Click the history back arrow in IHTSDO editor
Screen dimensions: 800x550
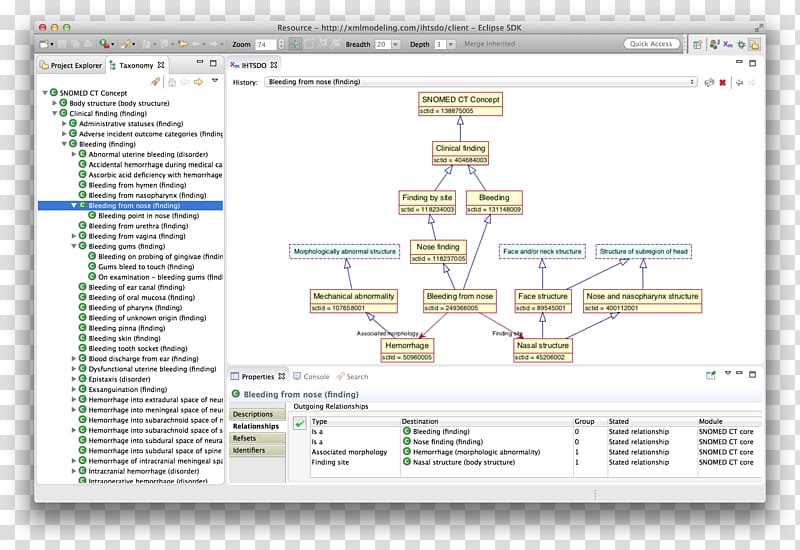[x=739, y=82]
